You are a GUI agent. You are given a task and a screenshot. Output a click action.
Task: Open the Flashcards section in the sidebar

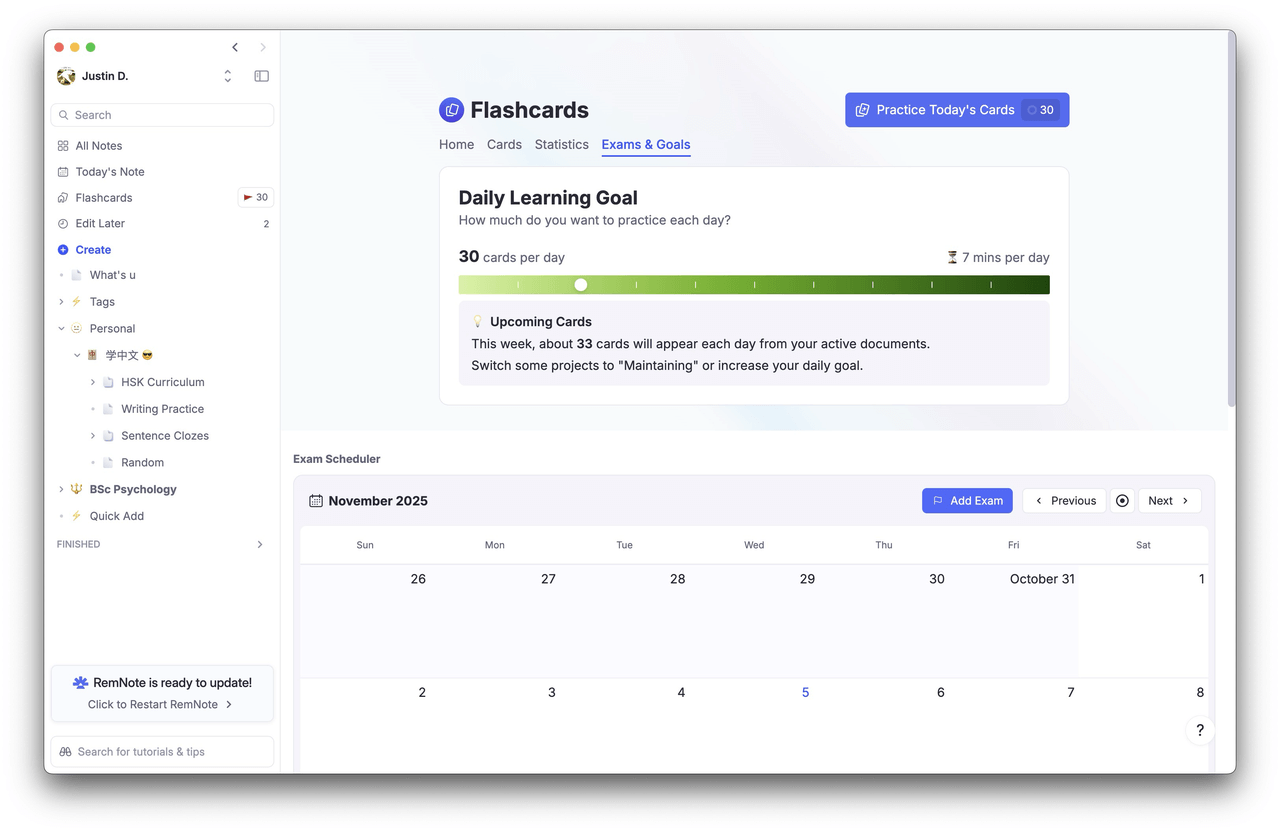pos(104,197)
